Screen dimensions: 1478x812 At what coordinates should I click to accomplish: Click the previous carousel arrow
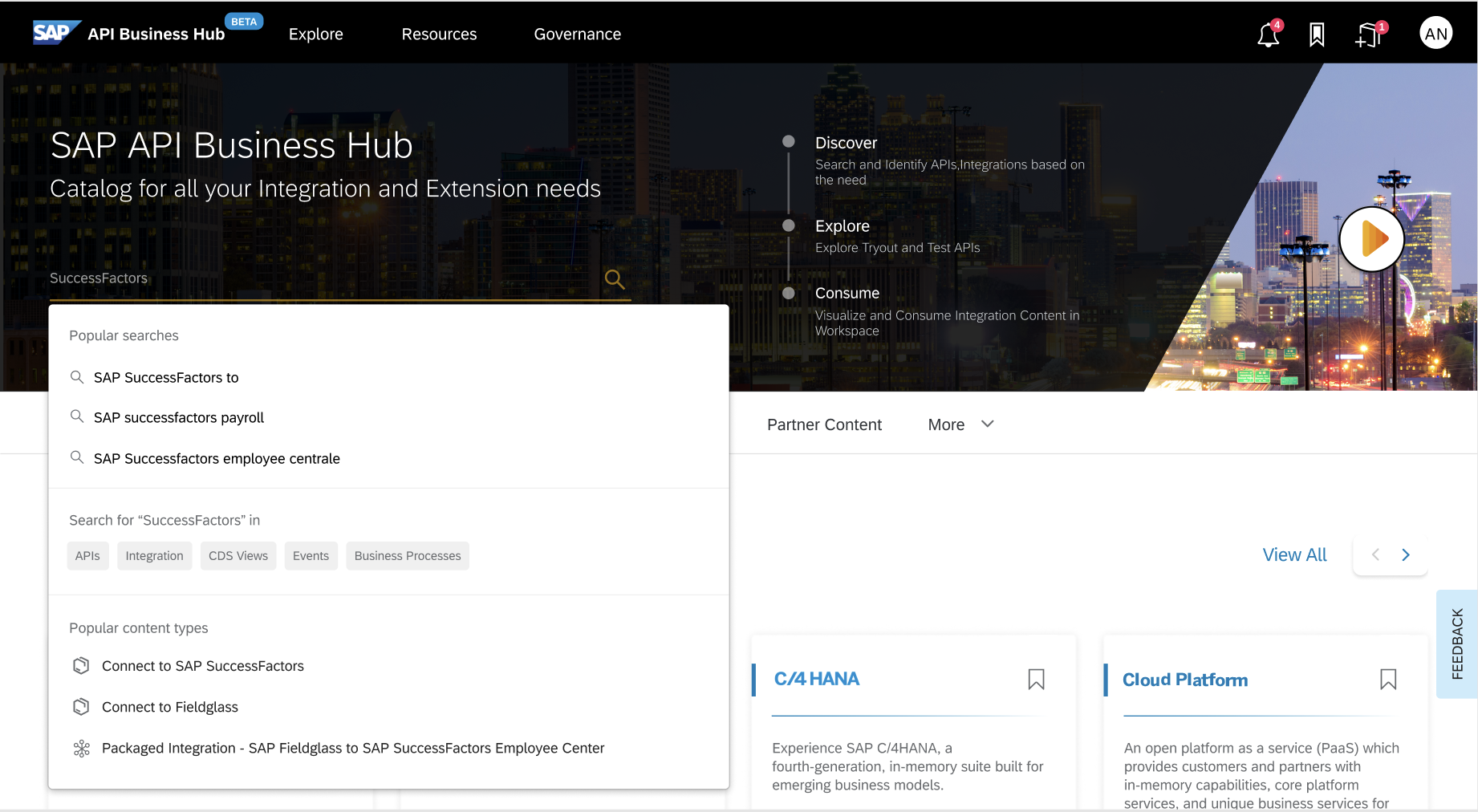[x=1375, y=554]
